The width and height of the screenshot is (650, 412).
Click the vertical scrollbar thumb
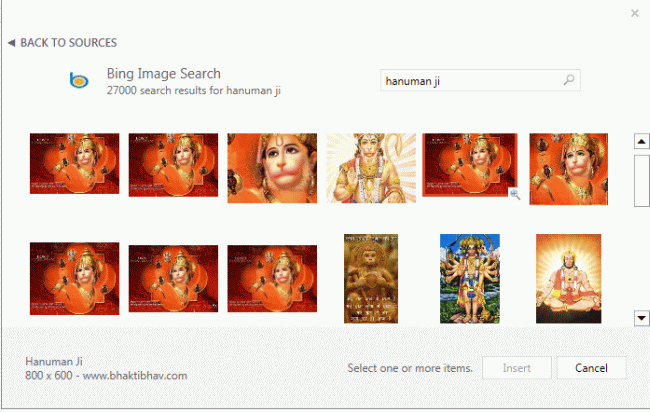[x=641, y=180]
